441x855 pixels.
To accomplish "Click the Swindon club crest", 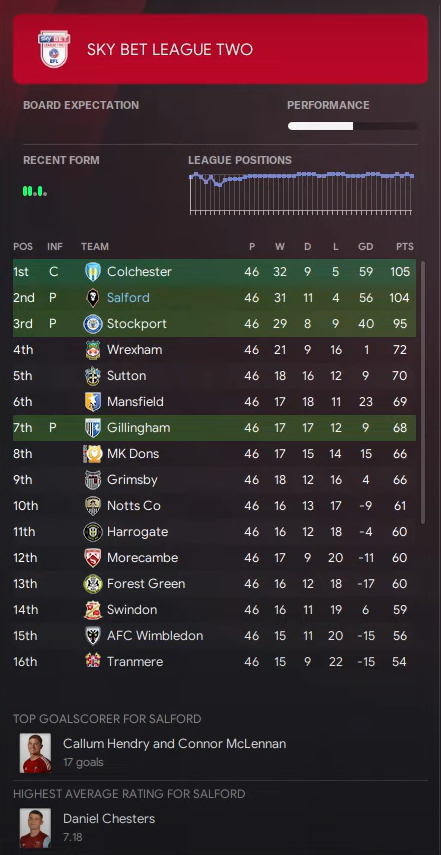I will point(93,610).
